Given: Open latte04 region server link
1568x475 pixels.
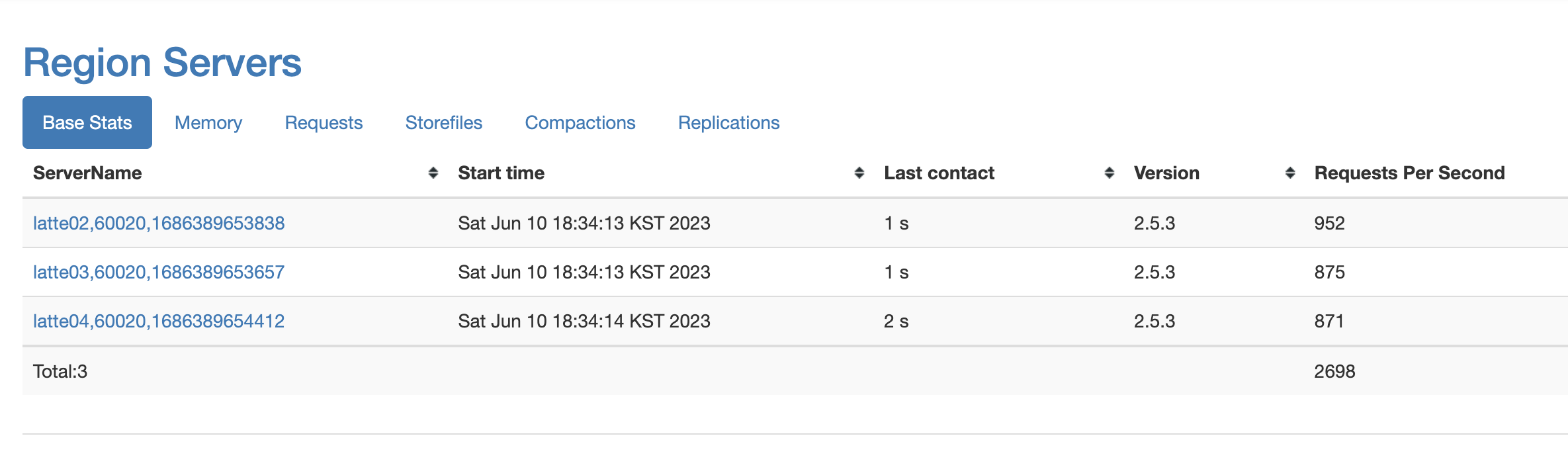Looking at the screenshot, I should pos(159,321).
